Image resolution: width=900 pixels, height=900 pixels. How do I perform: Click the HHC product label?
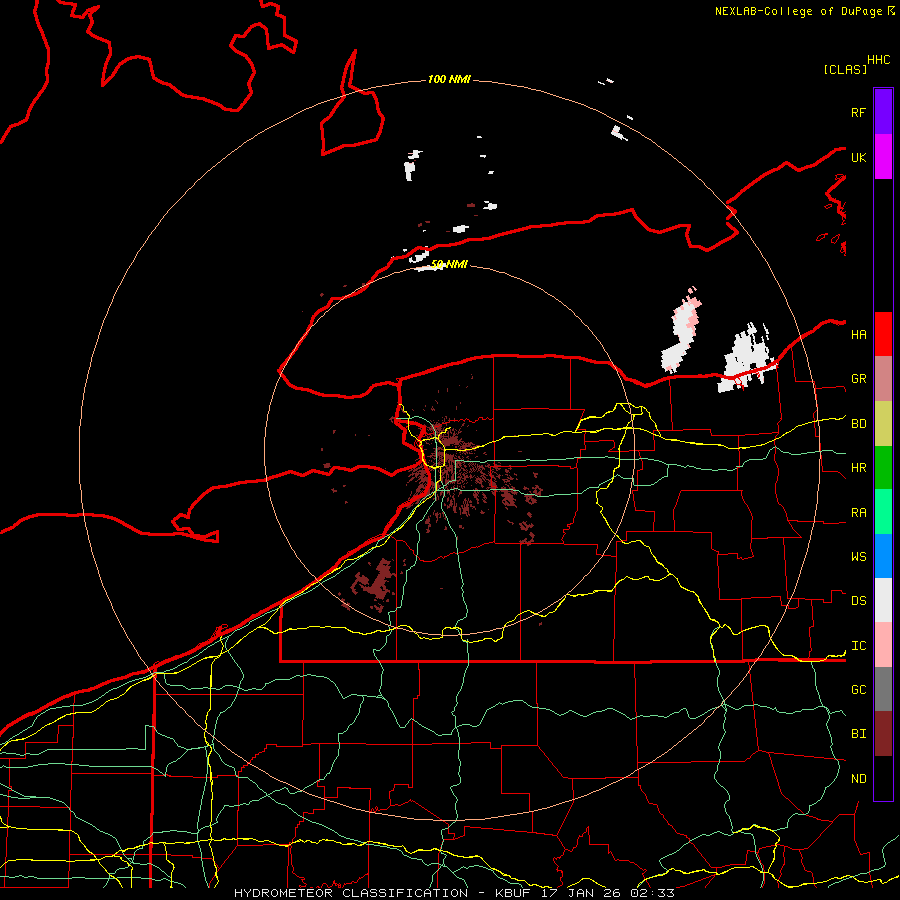878,60
